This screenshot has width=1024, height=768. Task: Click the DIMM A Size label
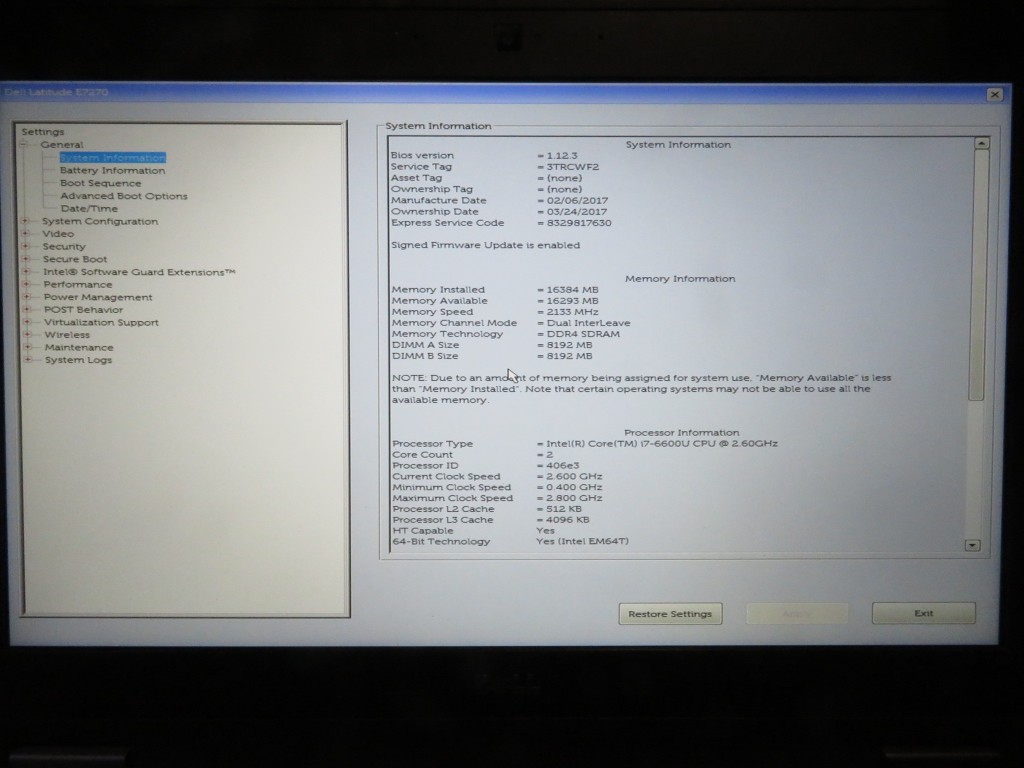(x=425, y=345)
